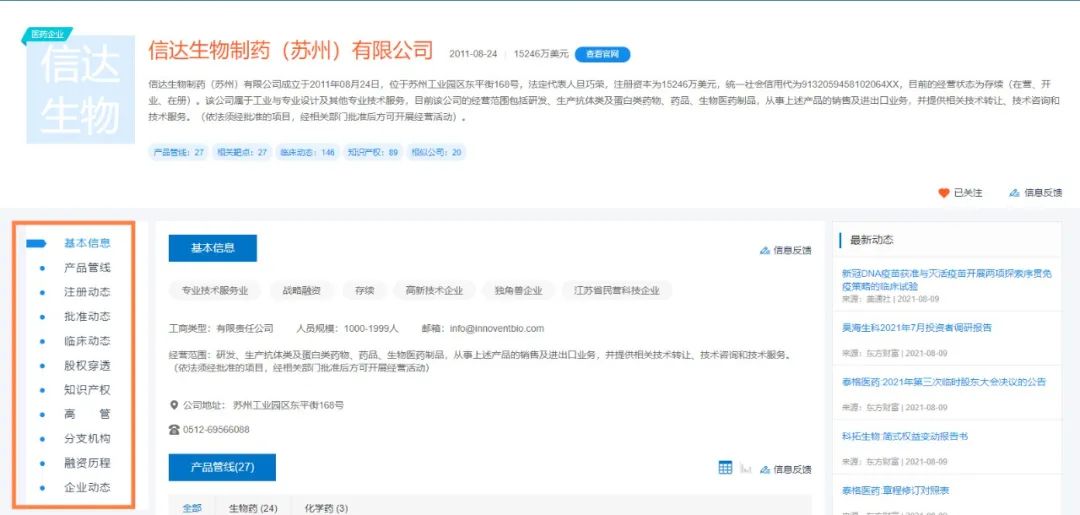Go to 临床动态 in the side navigation
The width and height of the screenshot is (1080, 515).
click(87, 341)
